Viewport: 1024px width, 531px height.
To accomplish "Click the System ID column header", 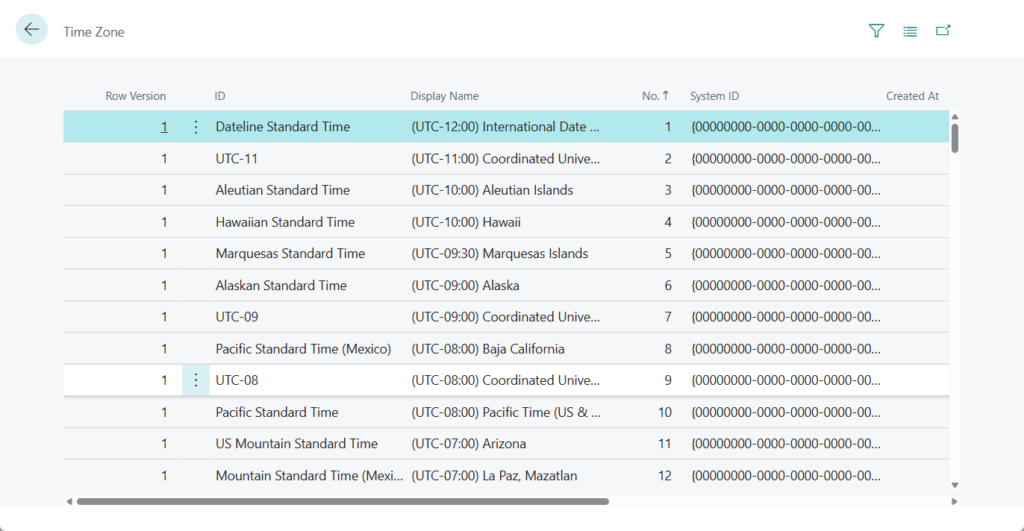I will point(714,96).
